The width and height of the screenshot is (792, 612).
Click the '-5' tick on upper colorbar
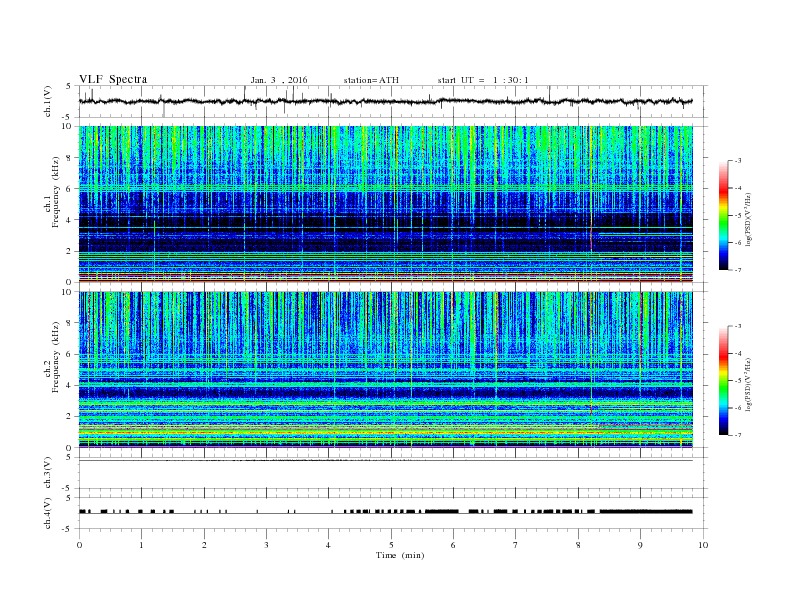click(737, 216)
